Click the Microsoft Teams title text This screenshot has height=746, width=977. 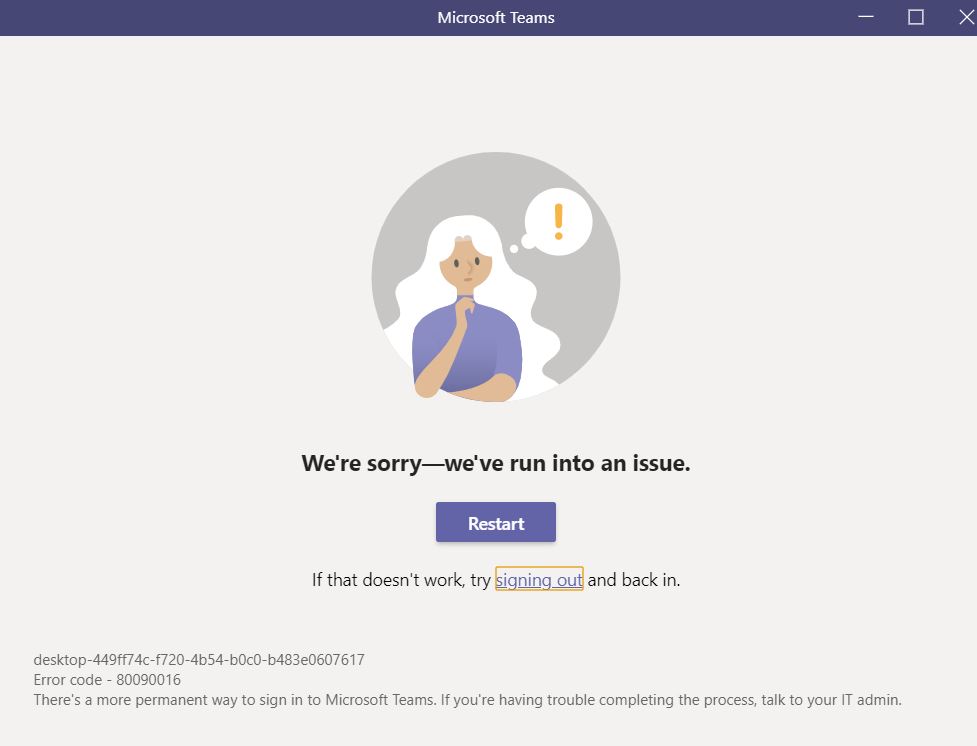[x=495, y=17]
